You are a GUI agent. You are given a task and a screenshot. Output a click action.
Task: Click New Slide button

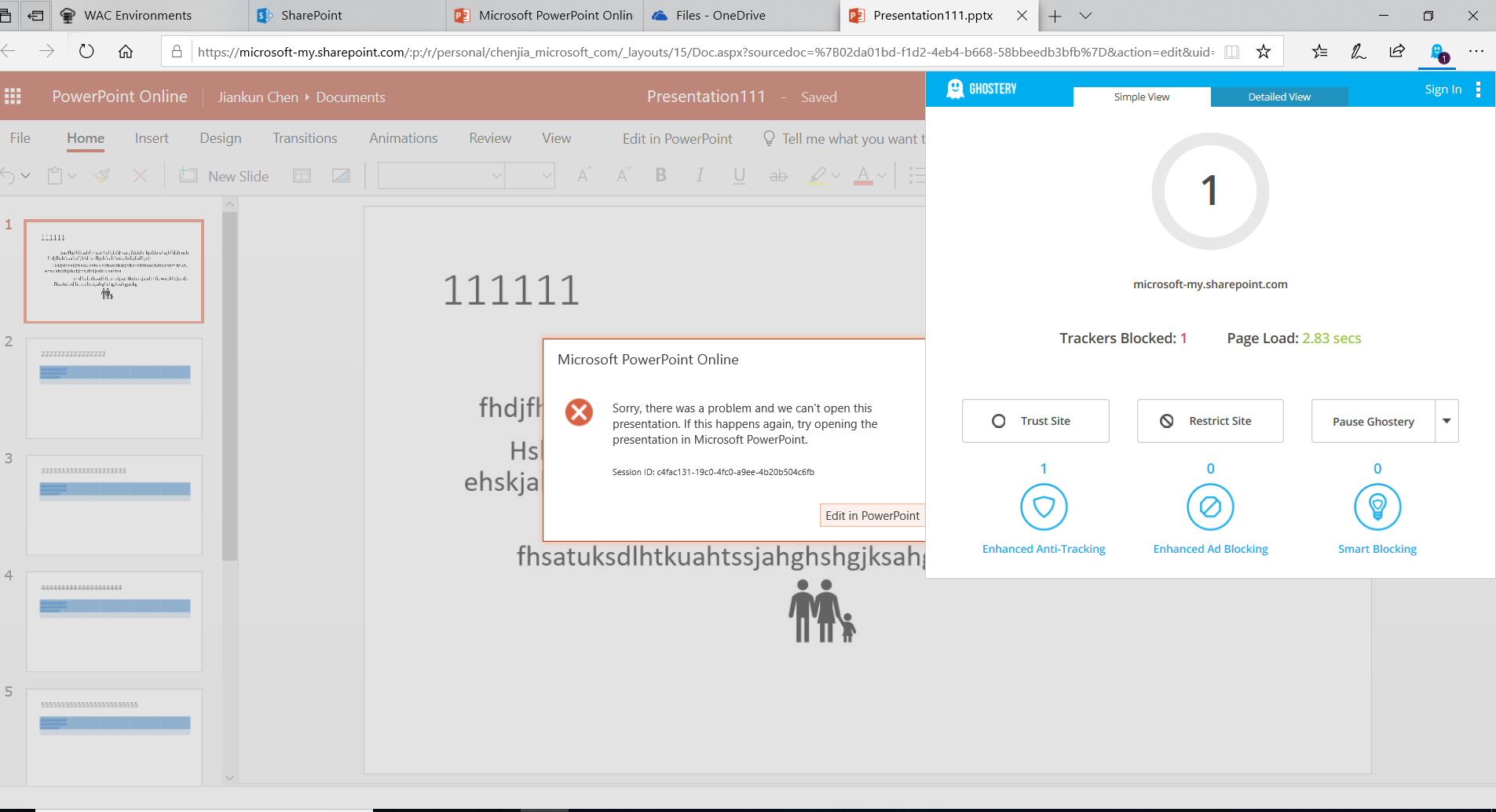coord(224,176)
